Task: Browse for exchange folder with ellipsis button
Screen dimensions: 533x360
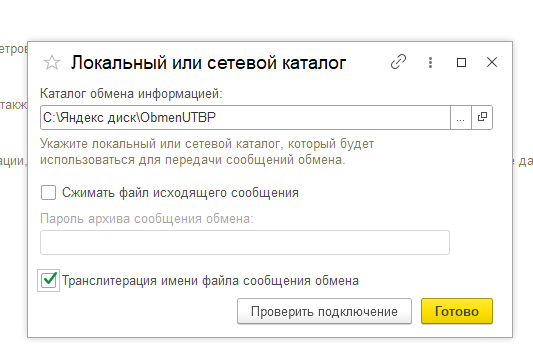Action: pyautogui.click(x=461, y=118)
